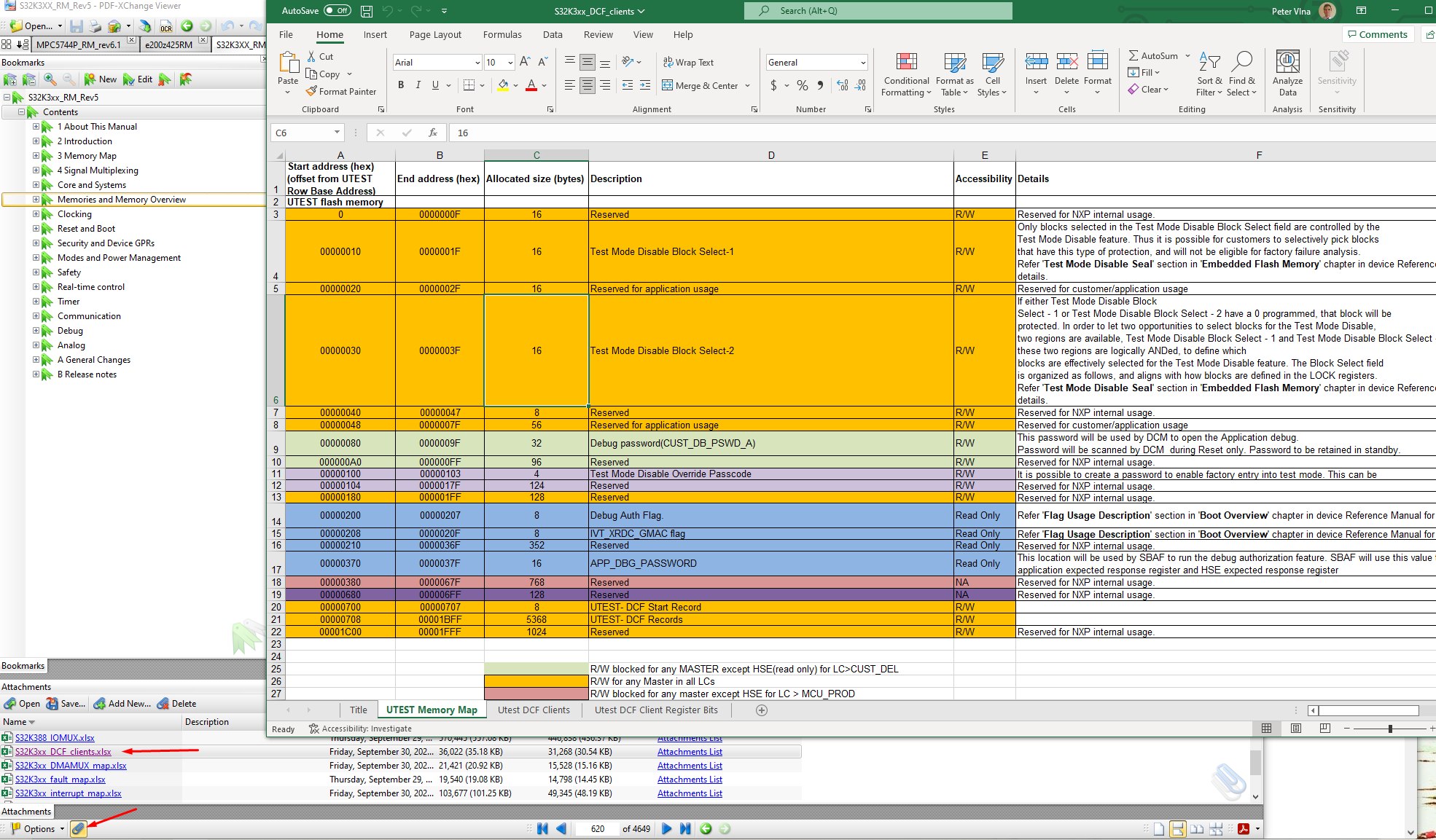This screenshot has height=840, width=1436.
Task: Switch to the Formulas ribbon tab
Action: pos(502,34)
